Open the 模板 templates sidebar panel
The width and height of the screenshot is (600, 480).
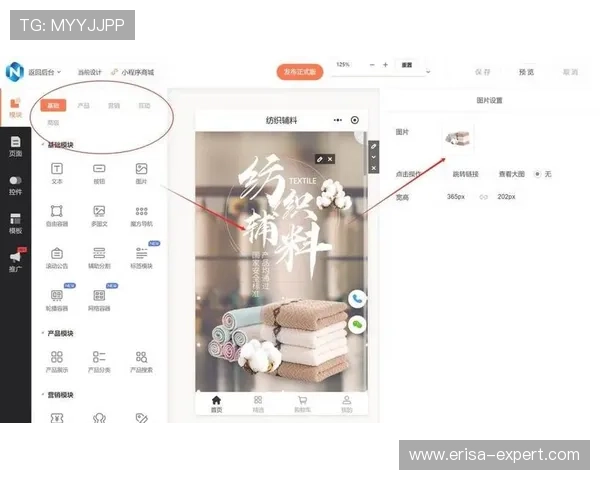15,224
